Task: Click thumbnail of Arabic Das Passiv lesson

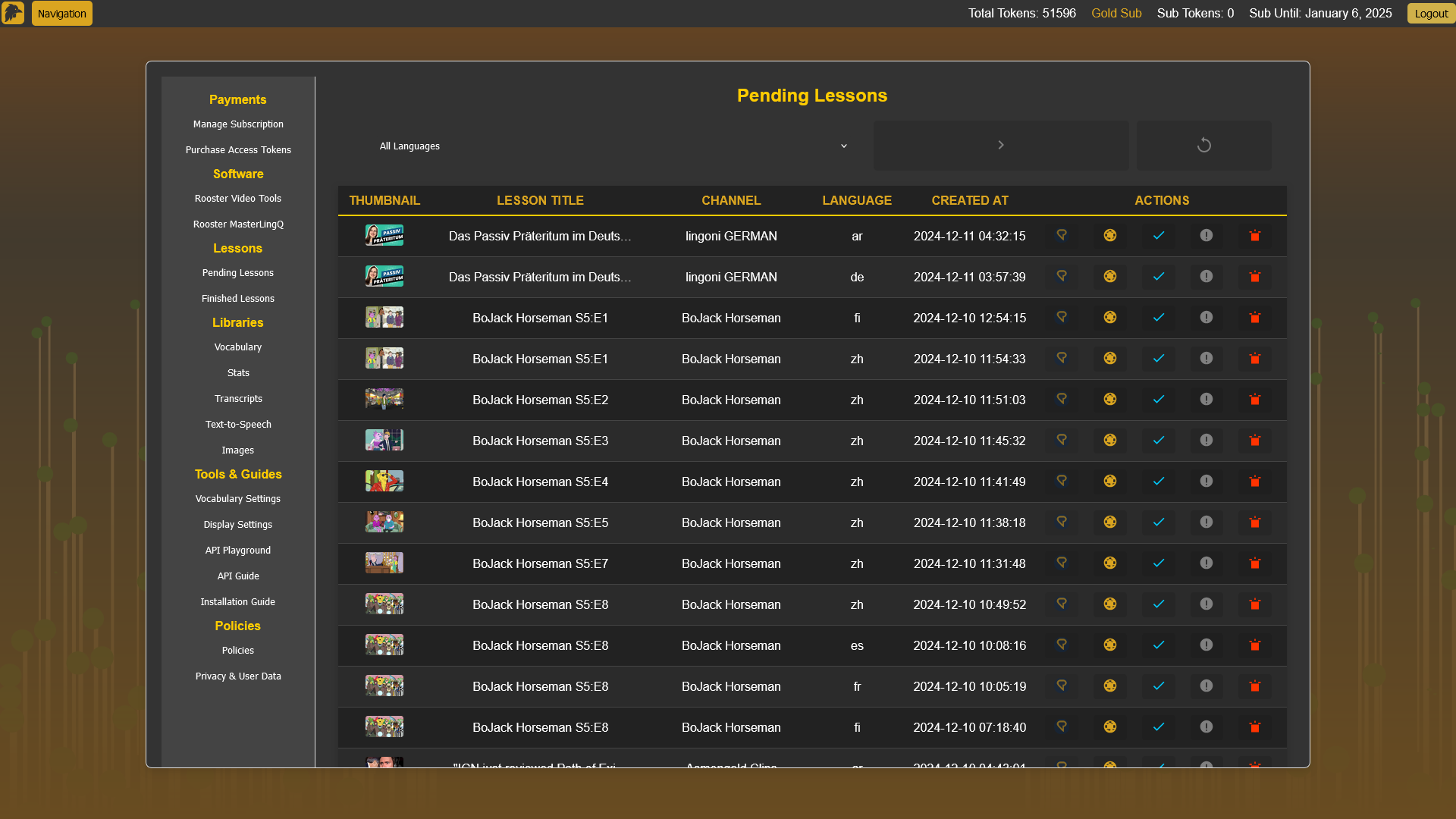Action: coord(384,235)
